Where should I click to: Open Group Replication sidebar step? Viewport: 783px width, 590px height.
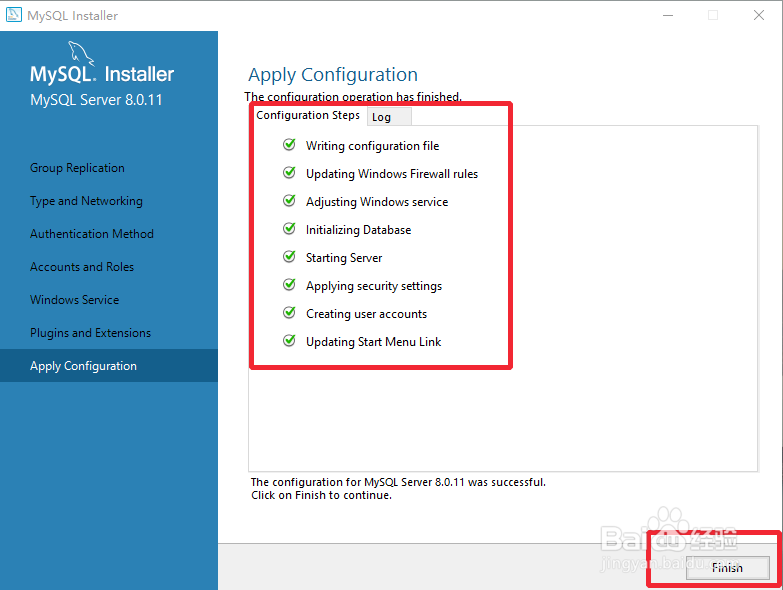tap(77, 168)
